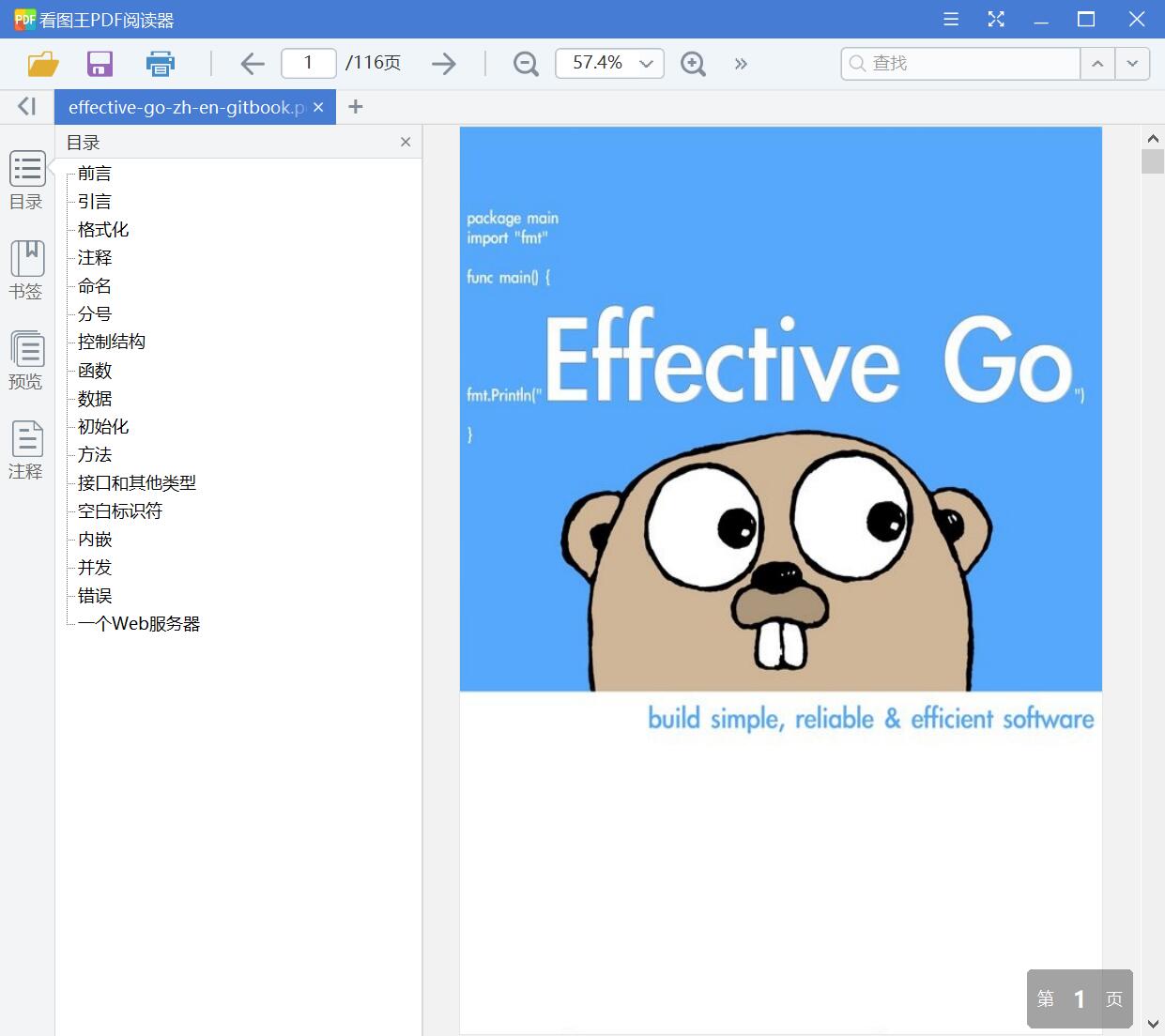
Task: Find previous search result with up arrow
Action: [1097, 63]
